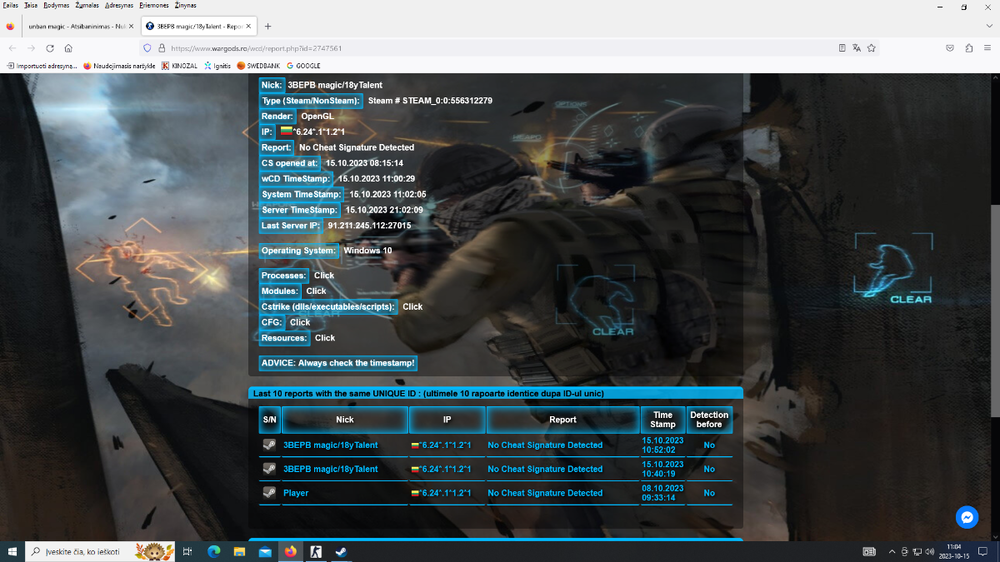Open the Žurnalas menu
The width and height of the screenshot is (1000, 562).
(x=87, y=5)
